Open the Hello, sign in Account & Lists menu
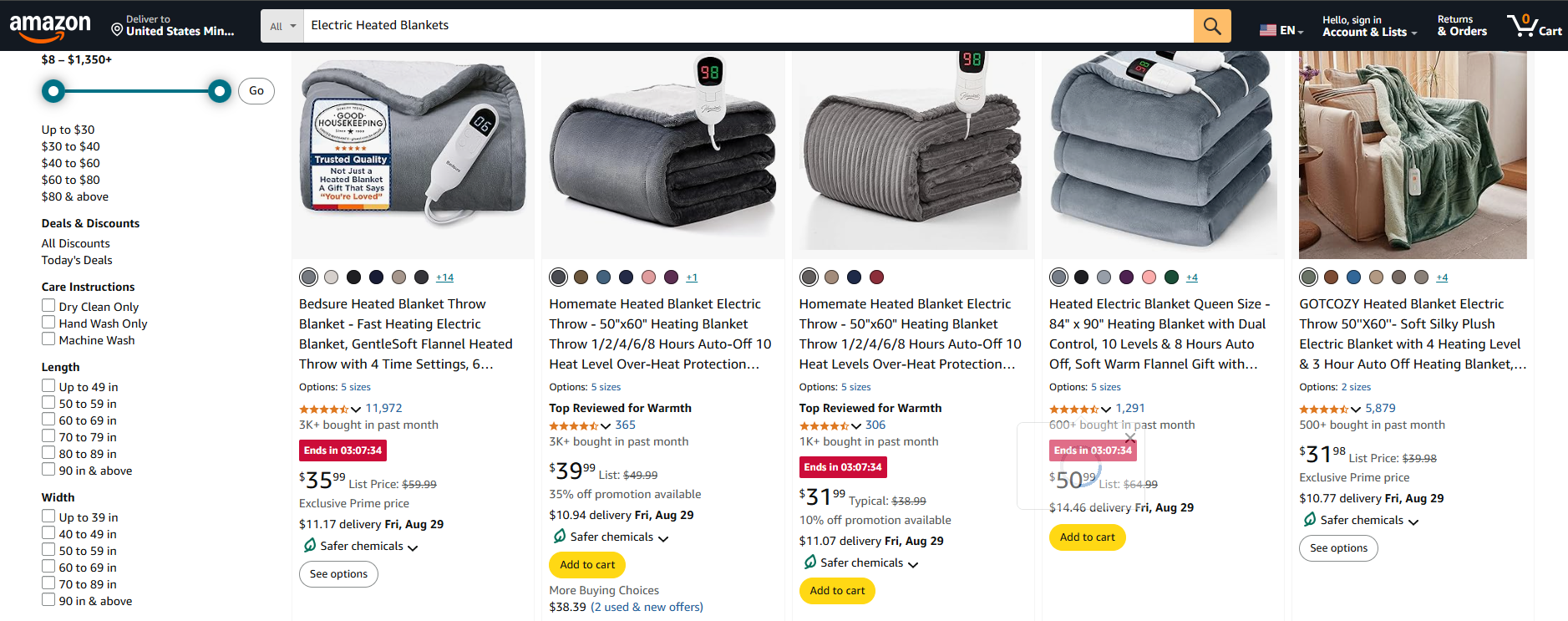1568x621 pixels. click(1364, 25)
